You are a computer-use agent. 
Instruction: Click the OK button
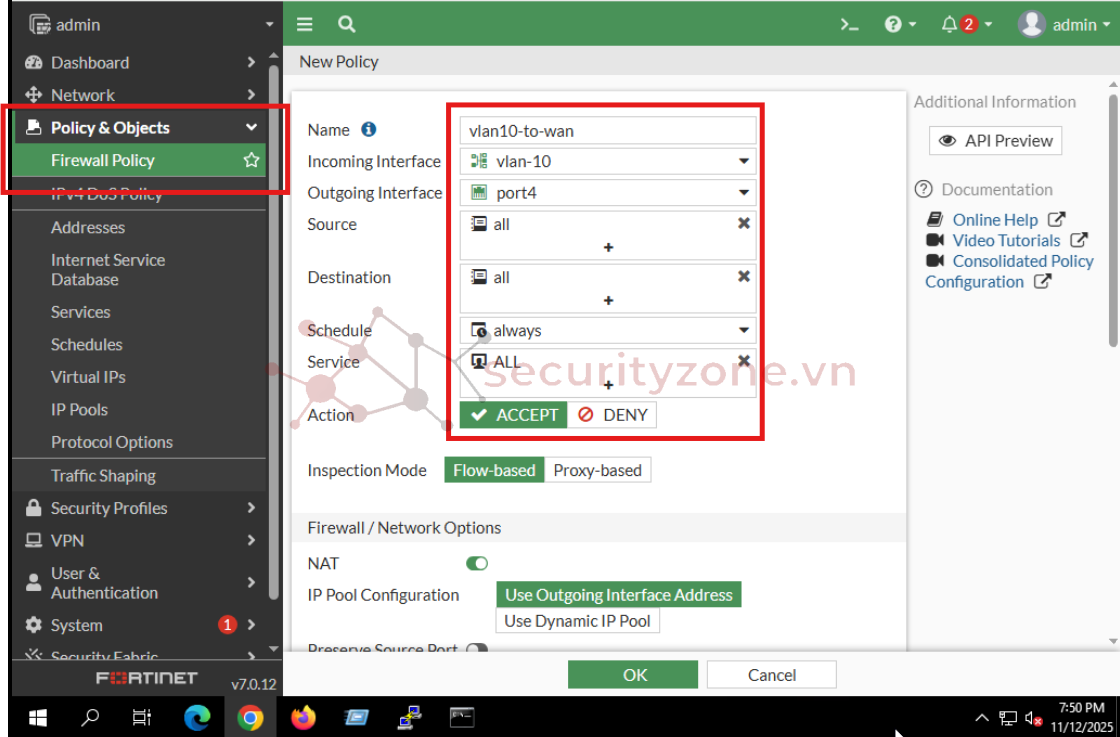632,674
